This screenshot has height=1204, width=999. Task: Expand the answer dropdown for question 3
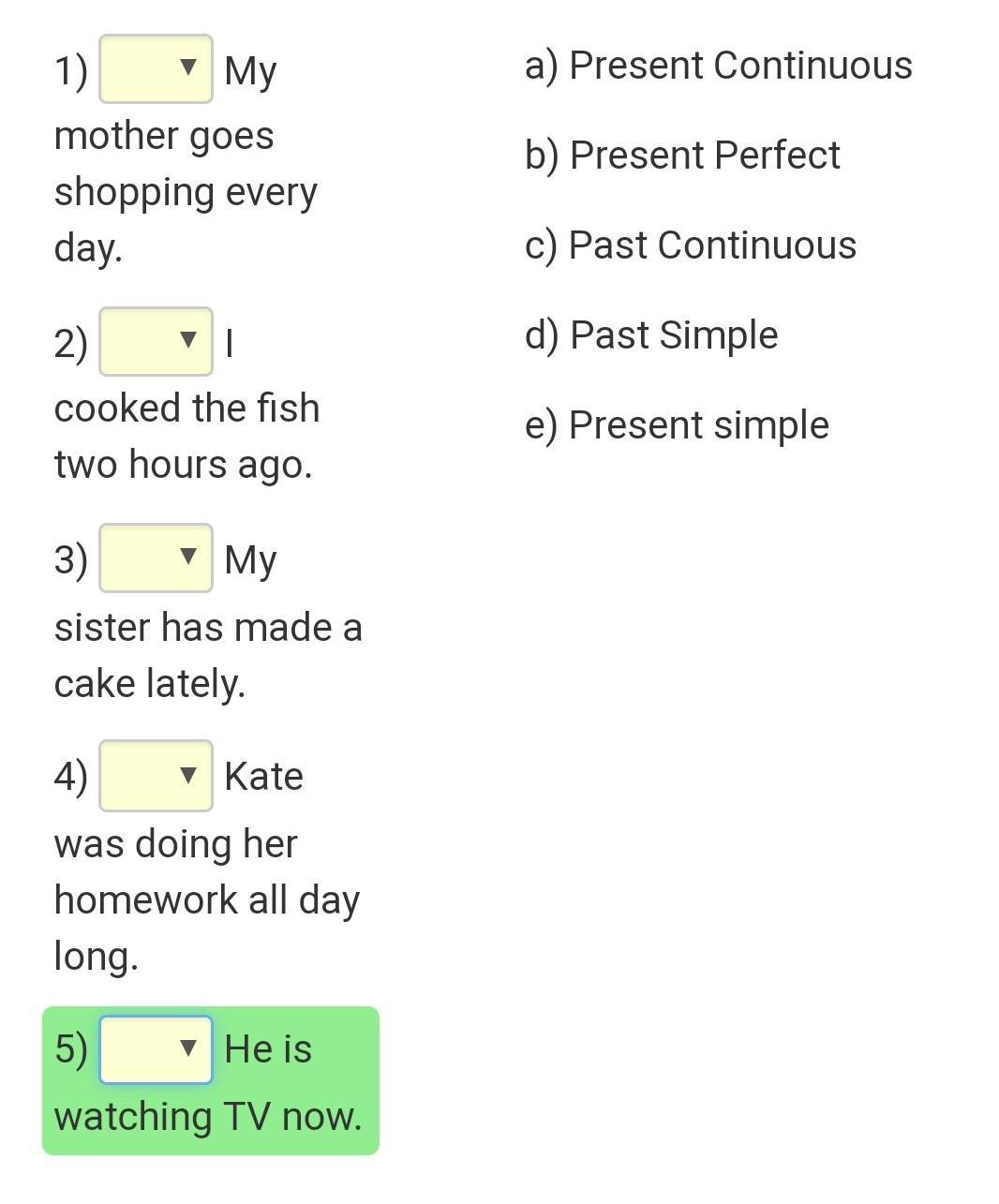pyautogui.click(x=156, y=558)
